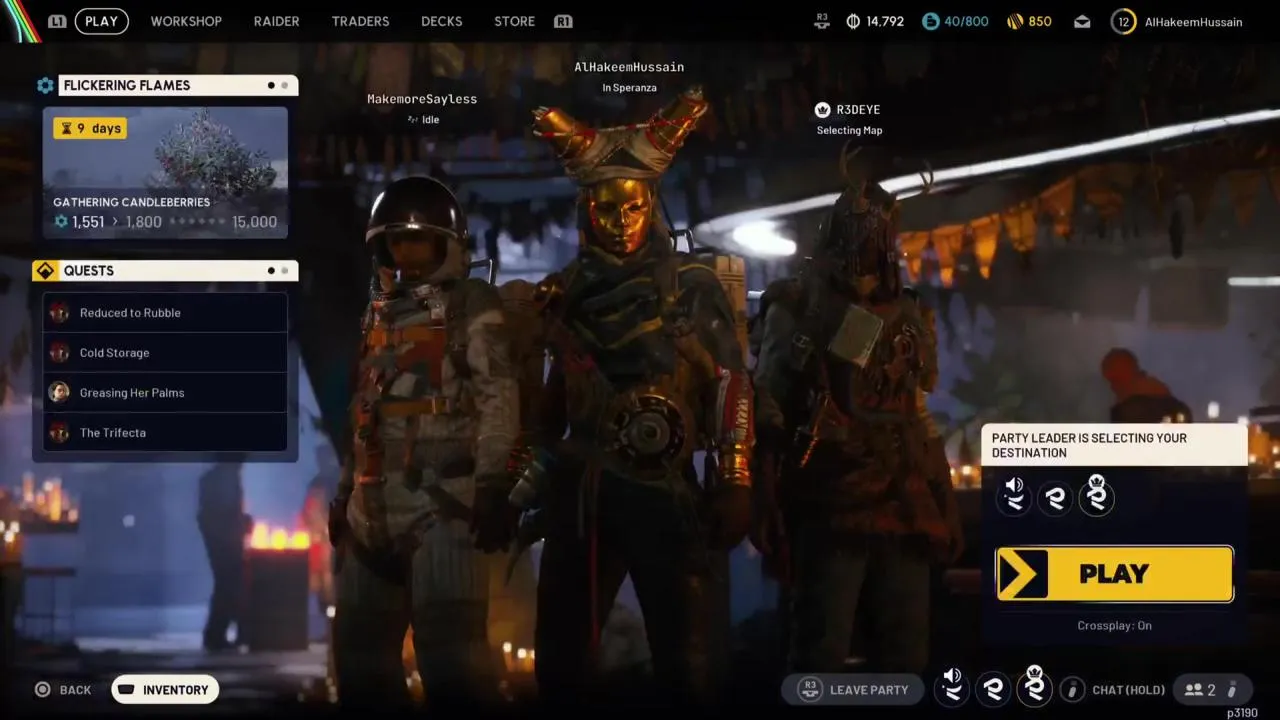
Task: Click the blue token icon beside 40/800
Action: coord(930,21)
